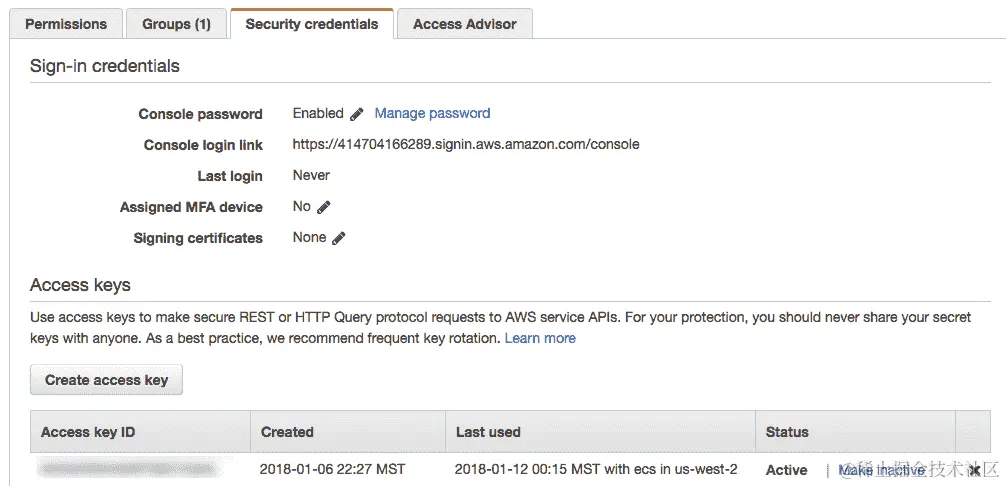Click the console login link URL
The width and height of the screenshot is (1006, 486).
[x=466, y=144]
